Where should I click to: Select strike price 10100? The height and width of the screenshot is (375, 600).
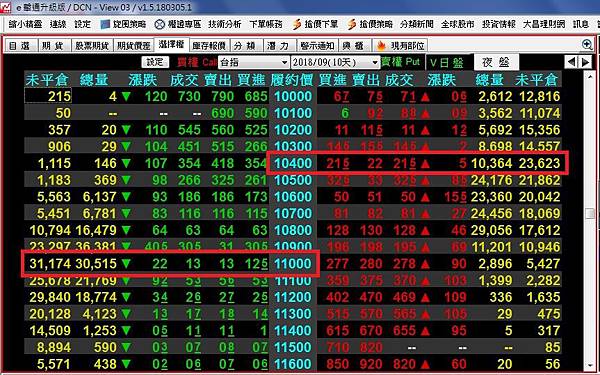point(293,113)
